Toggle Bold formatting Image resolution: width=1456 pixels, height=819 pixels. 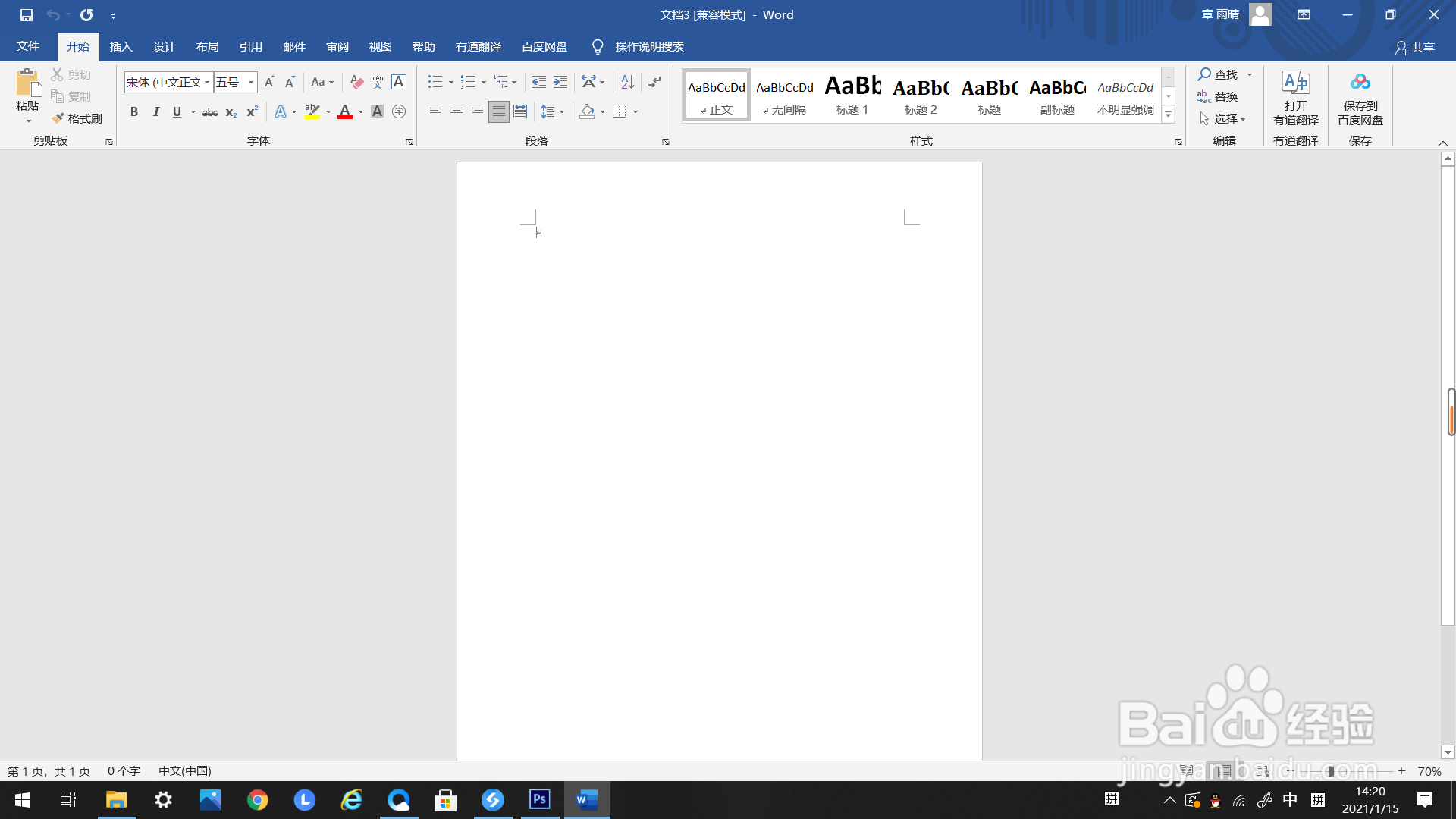coord(134,112)
